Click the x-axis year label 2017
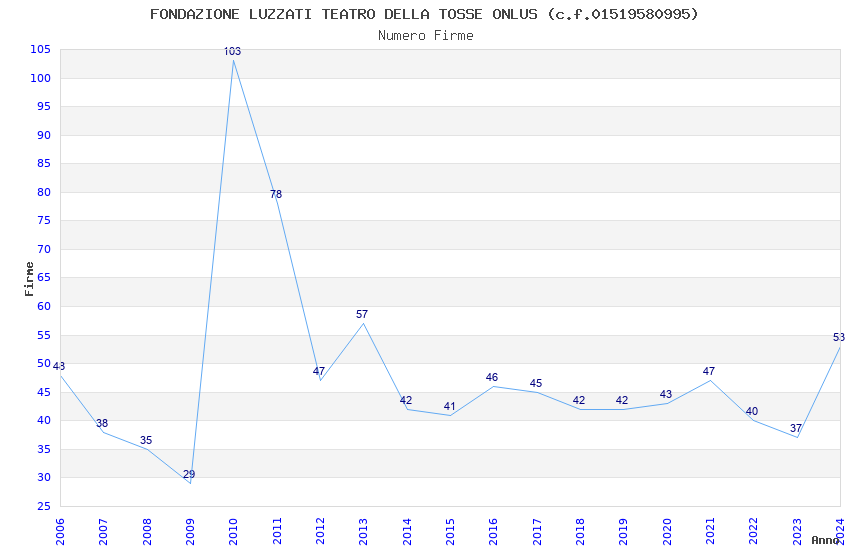 point(537,532)
